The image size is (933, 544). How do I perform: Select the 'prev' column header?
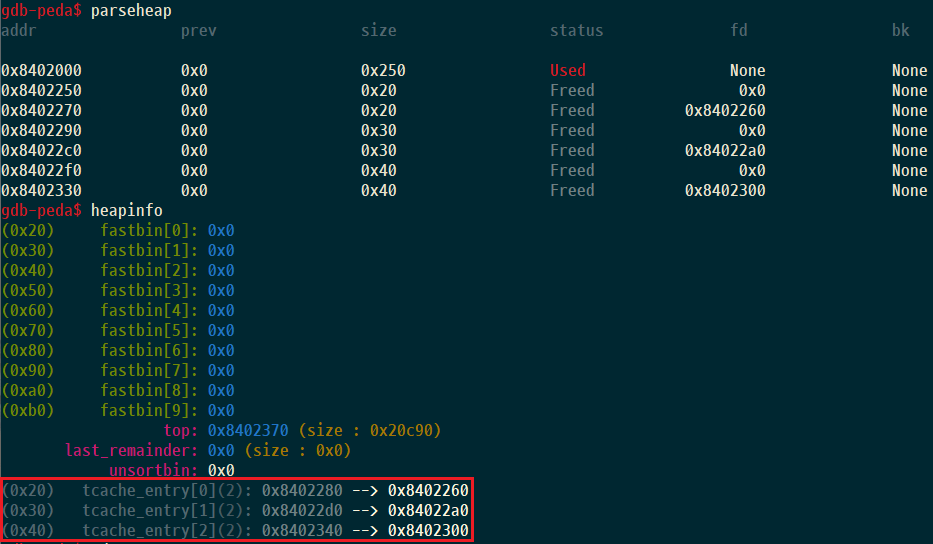199,30
